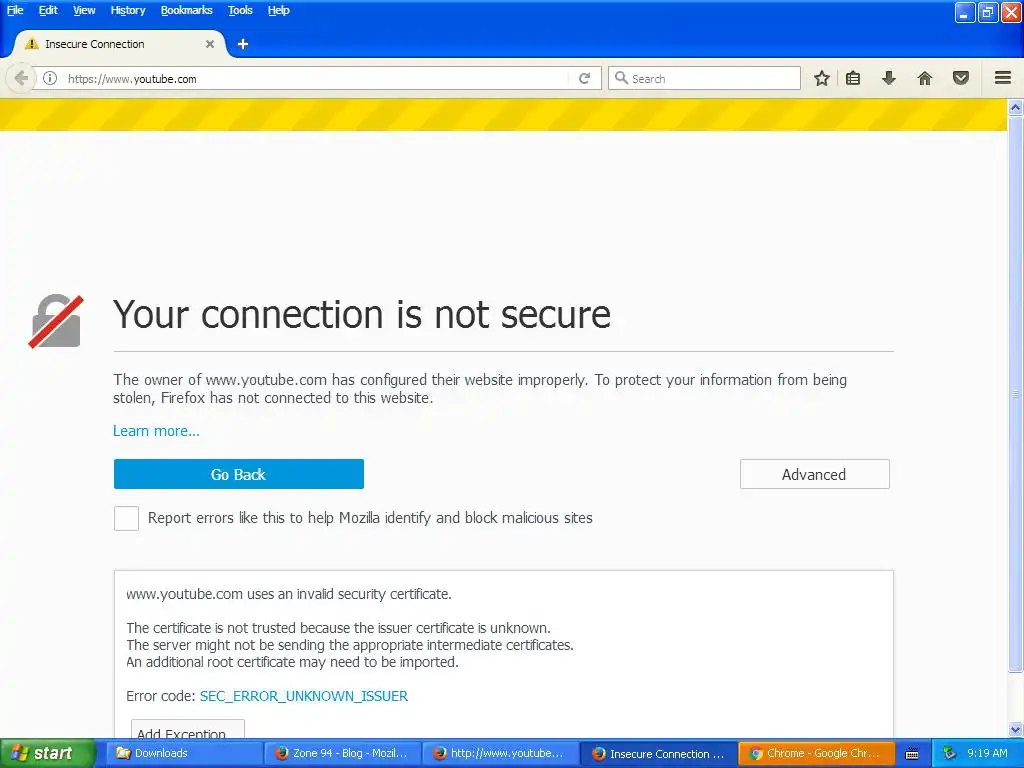Click the scrollbar down arrow

click(x=1016, y=729)
